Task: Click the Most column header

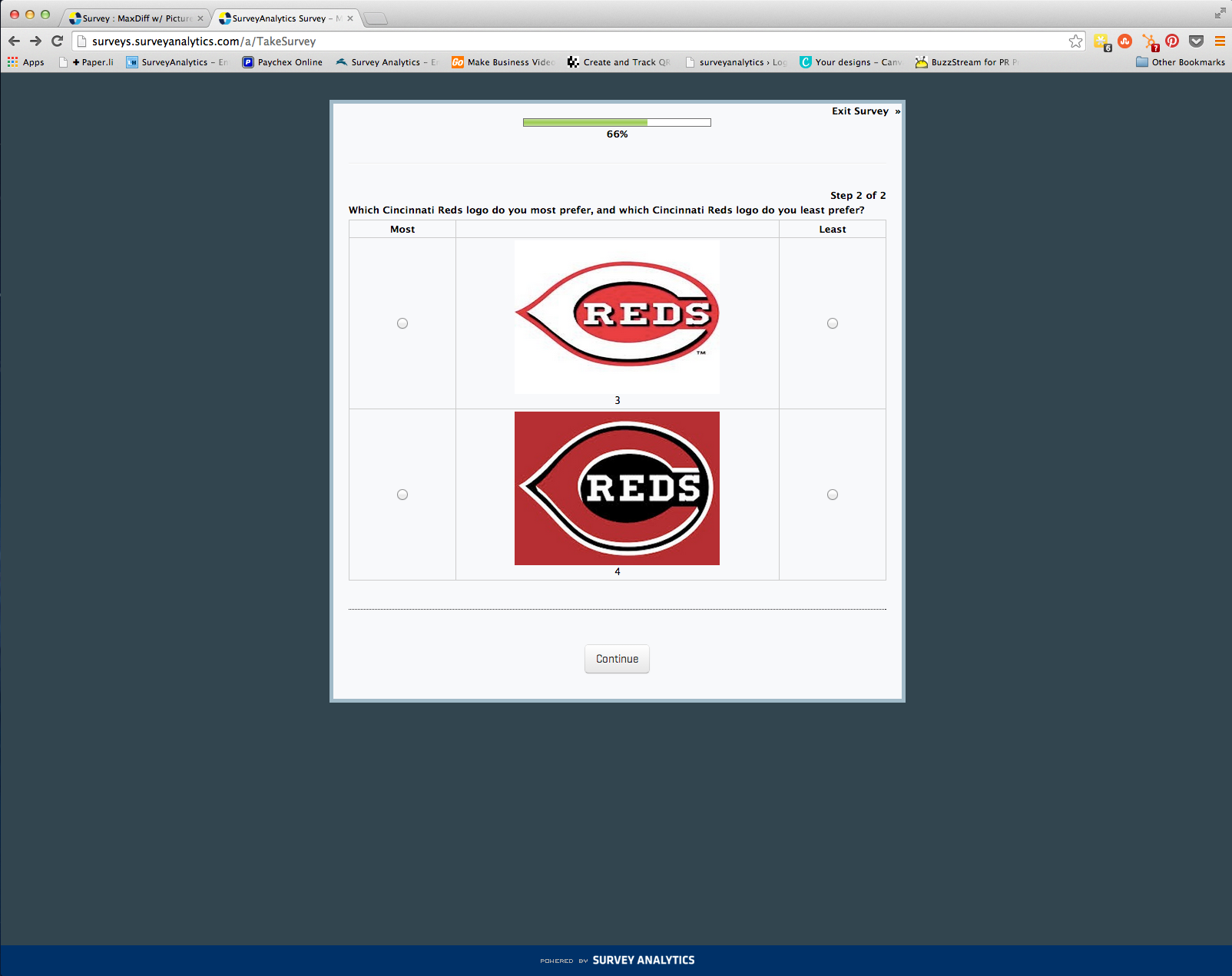Action: tap(402, 229)
